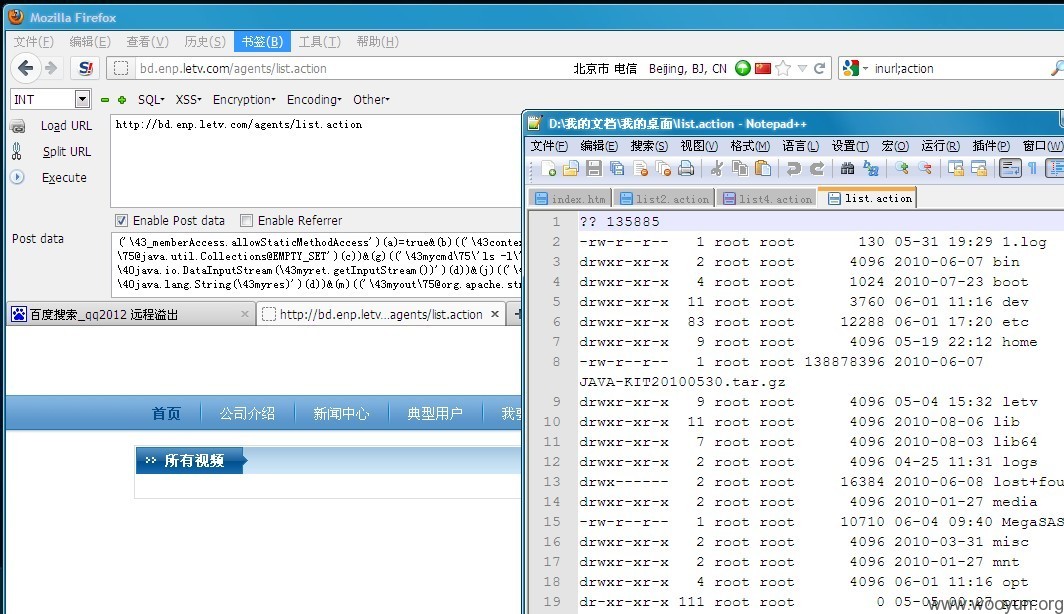This screenshot has height=614, width=1064.
Task: Click the Open file icon in Notepad++
Action: click(x=571, y=168)
